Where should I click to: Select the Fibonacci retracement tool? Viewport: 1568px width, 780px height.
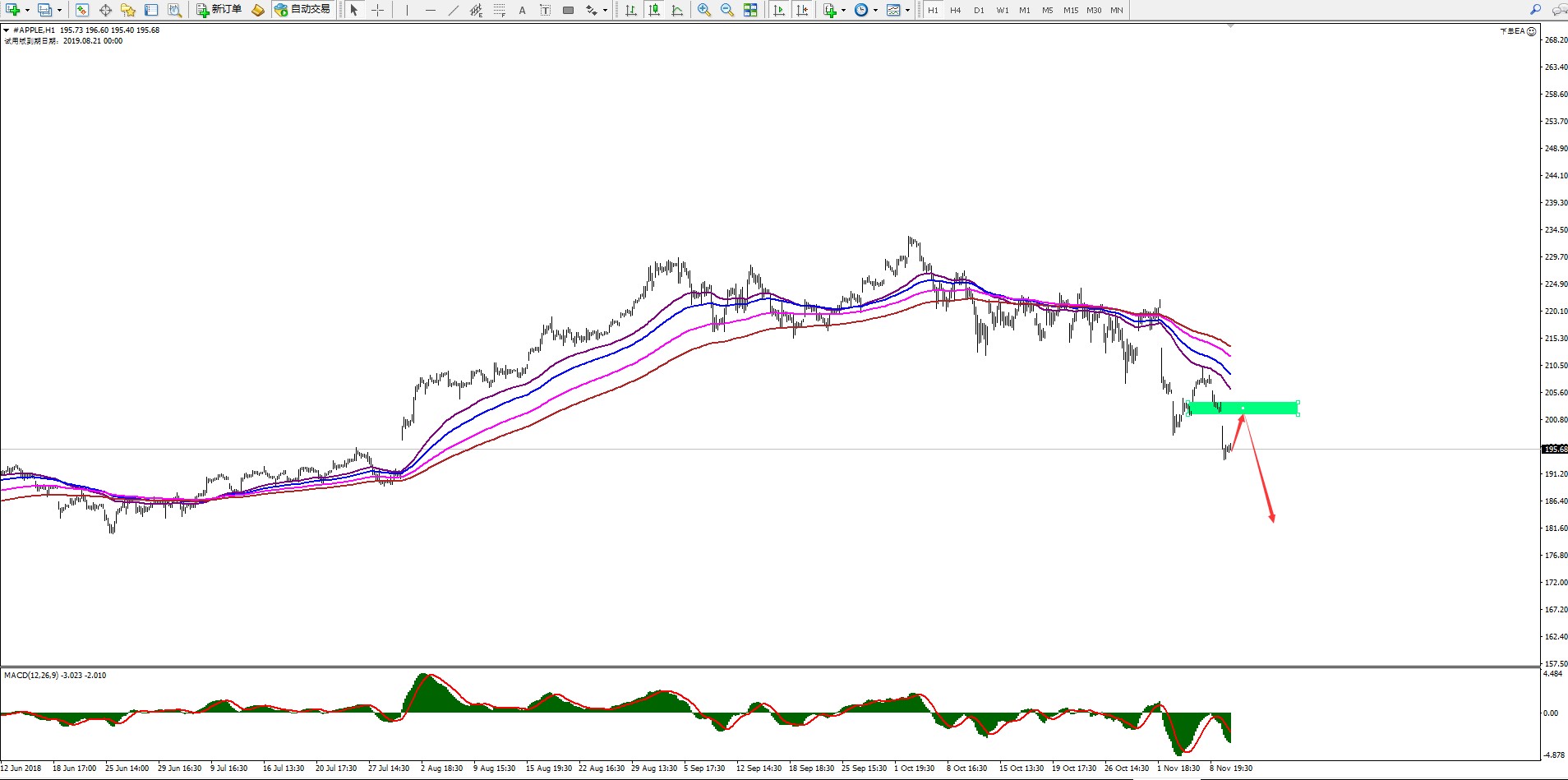[499, 10]
